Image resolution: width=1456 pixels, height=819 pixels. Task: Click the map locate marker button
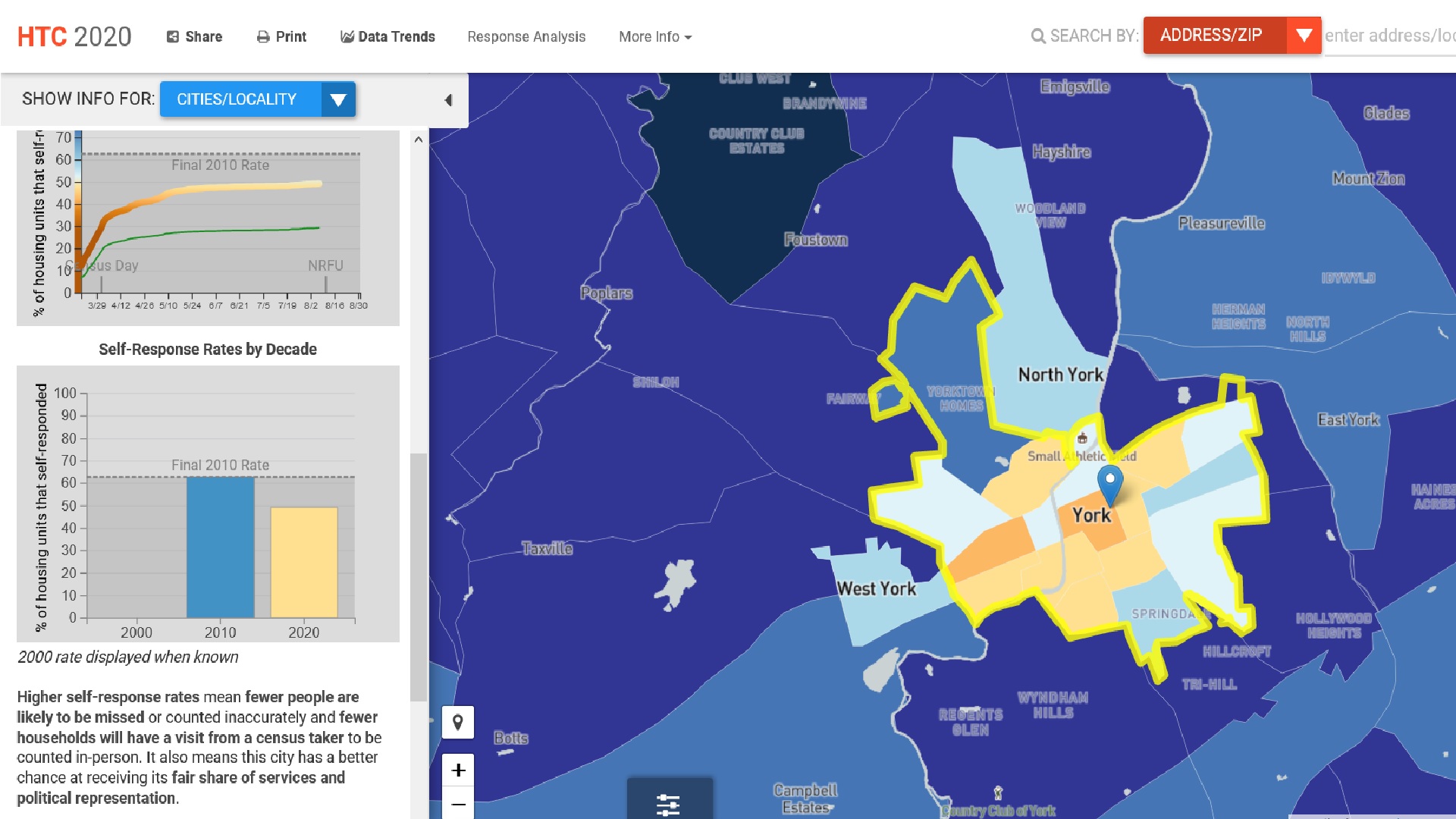[x=458, y=723]
